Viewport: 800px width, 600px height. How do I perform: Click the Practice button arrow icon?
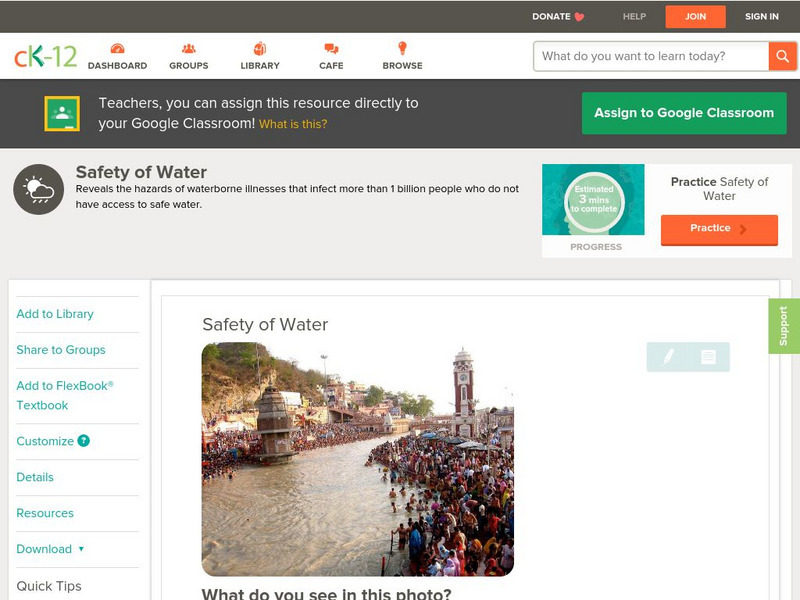pyautogui.click(x=743, y=229)
